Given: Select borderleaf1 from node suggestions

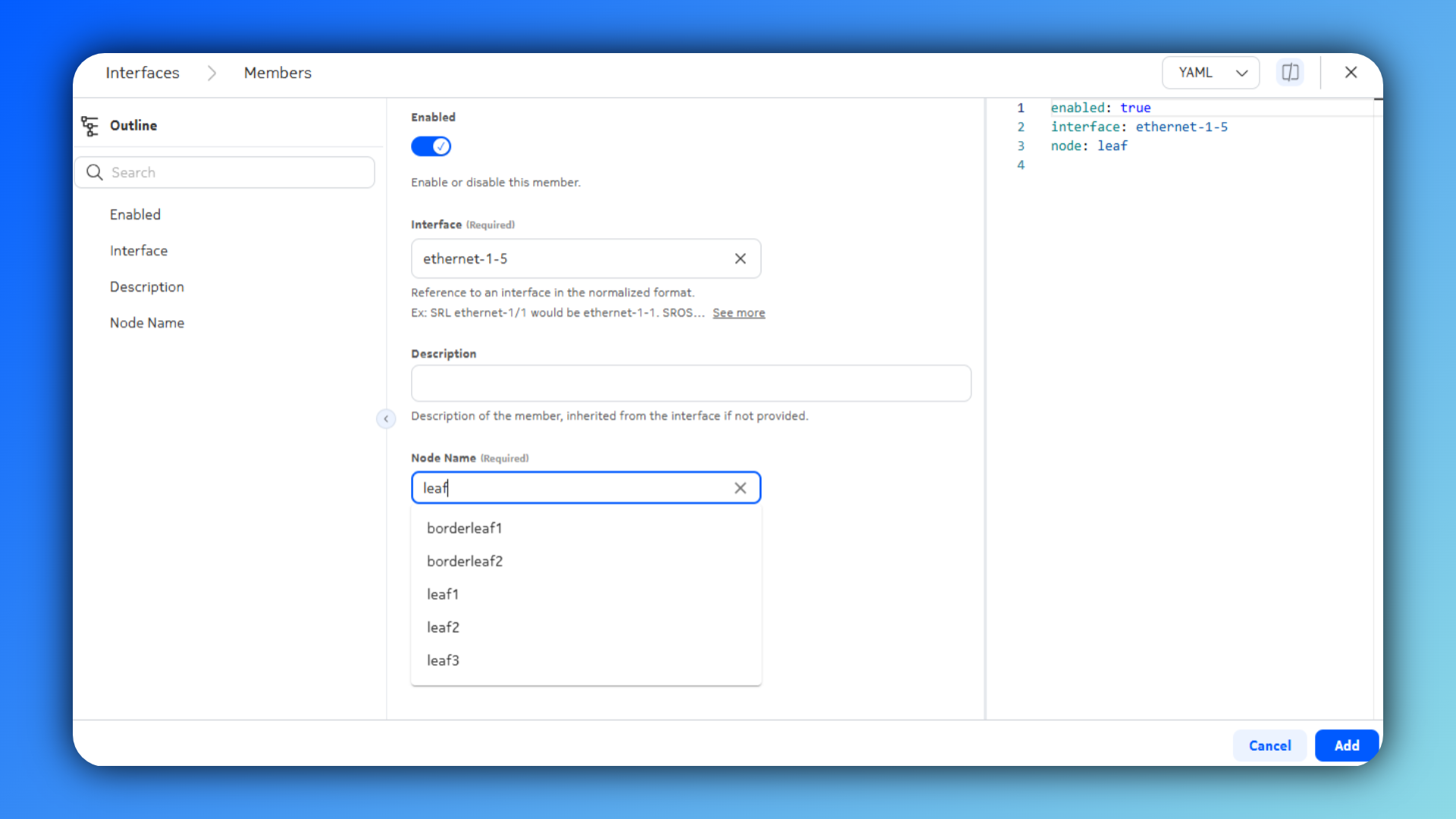Looking at the screenshot, I should 464,528.
